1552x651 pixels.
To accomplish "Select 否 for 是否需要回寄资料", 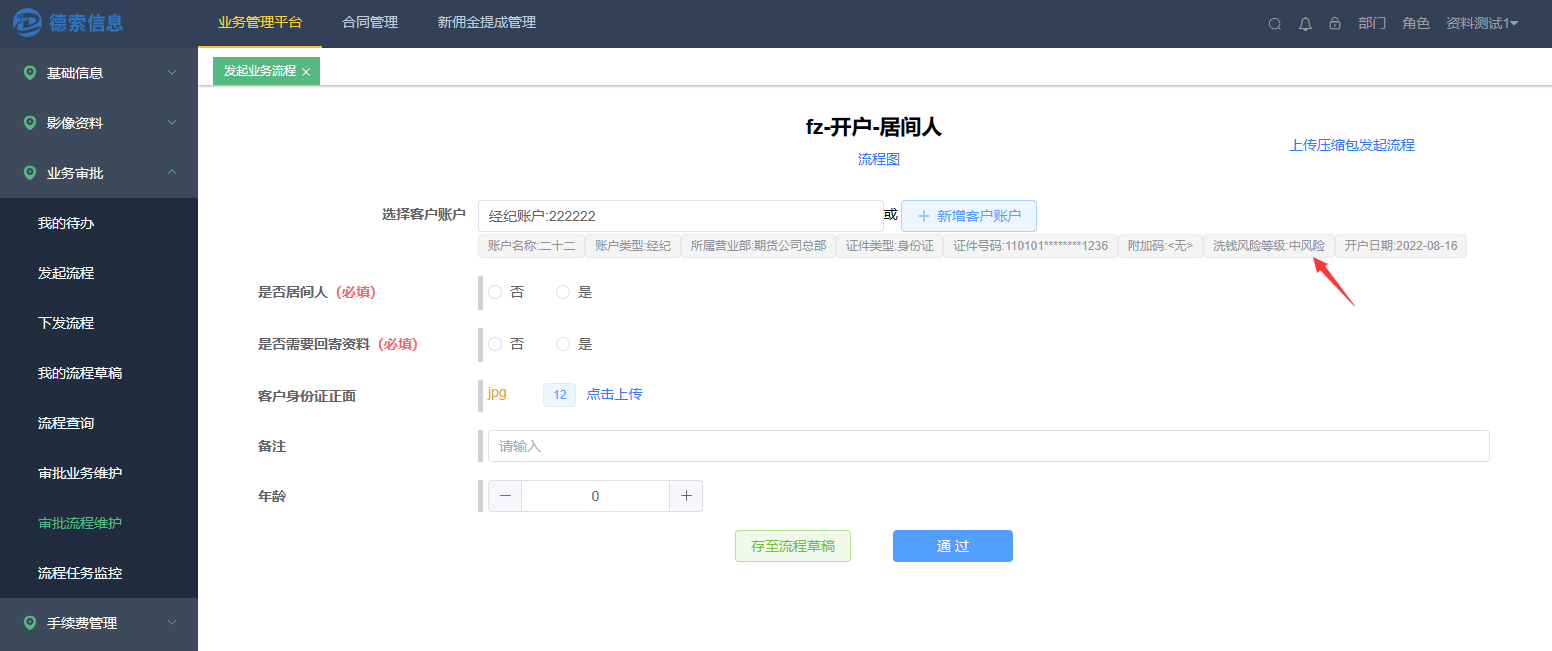I will 495,344.
